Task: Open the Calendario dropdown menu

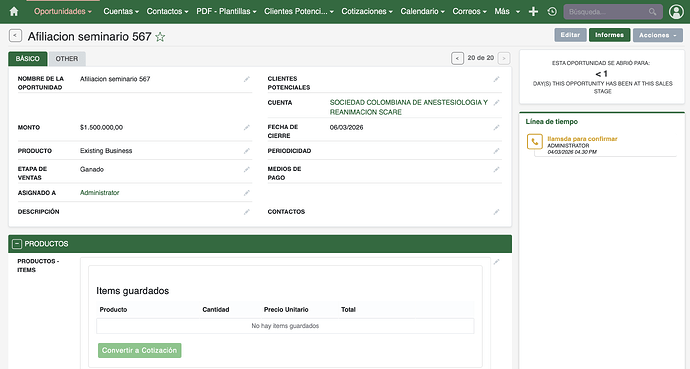Action: (x=422, y=11)
